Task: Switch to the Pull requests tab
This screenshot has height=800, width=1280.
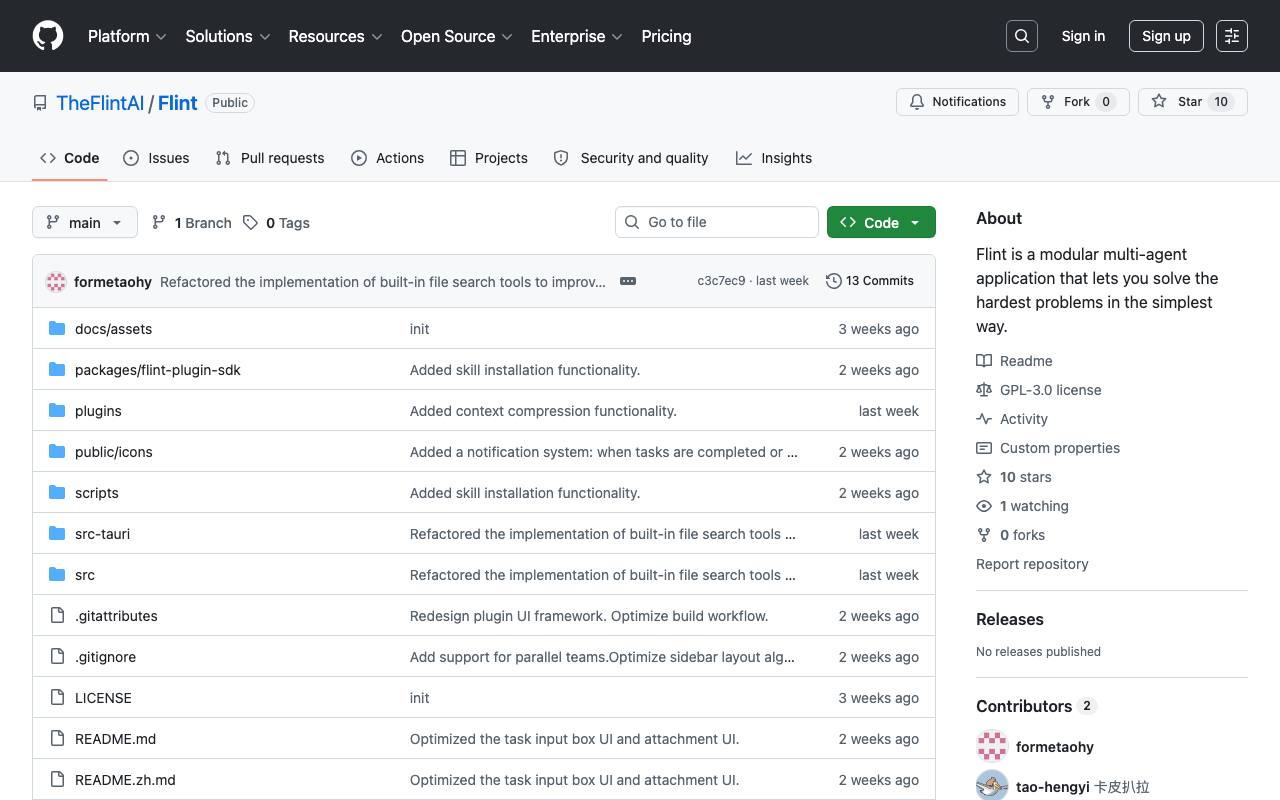Action: click(270, 158)
